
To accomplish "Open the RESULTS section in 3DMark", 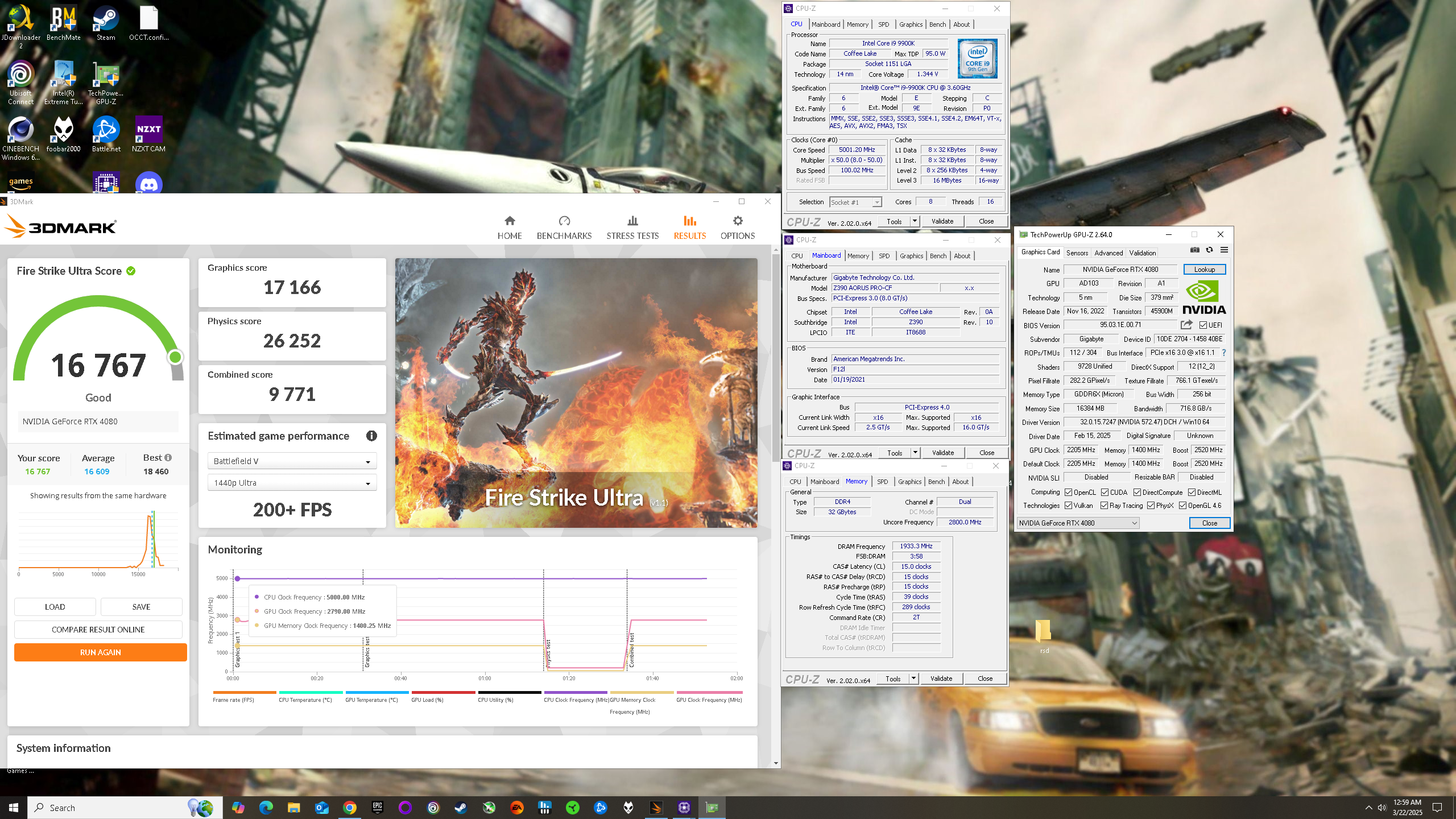I will point(689,227).
